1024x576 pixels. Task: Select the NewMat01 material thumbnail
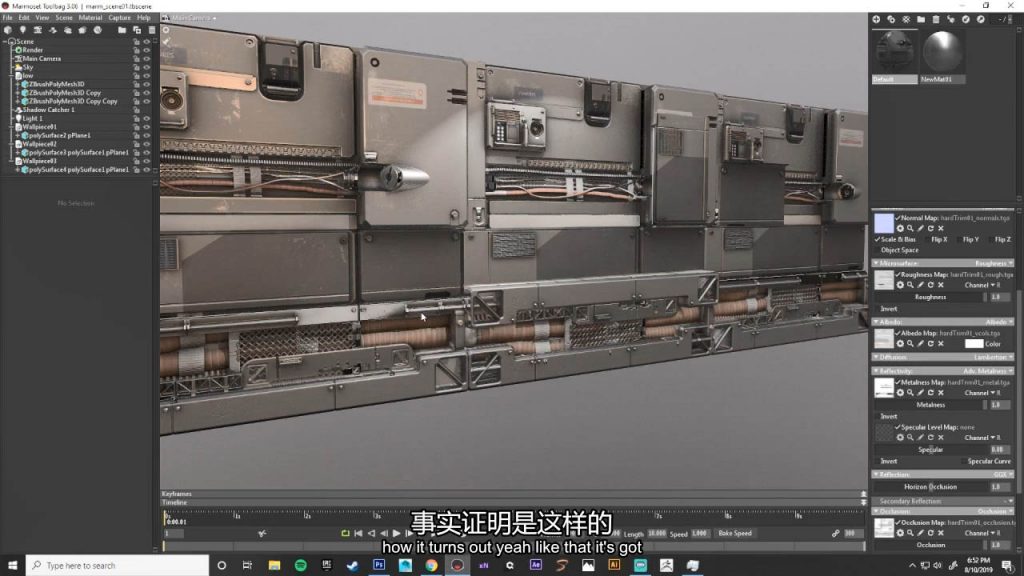[942, 52]
